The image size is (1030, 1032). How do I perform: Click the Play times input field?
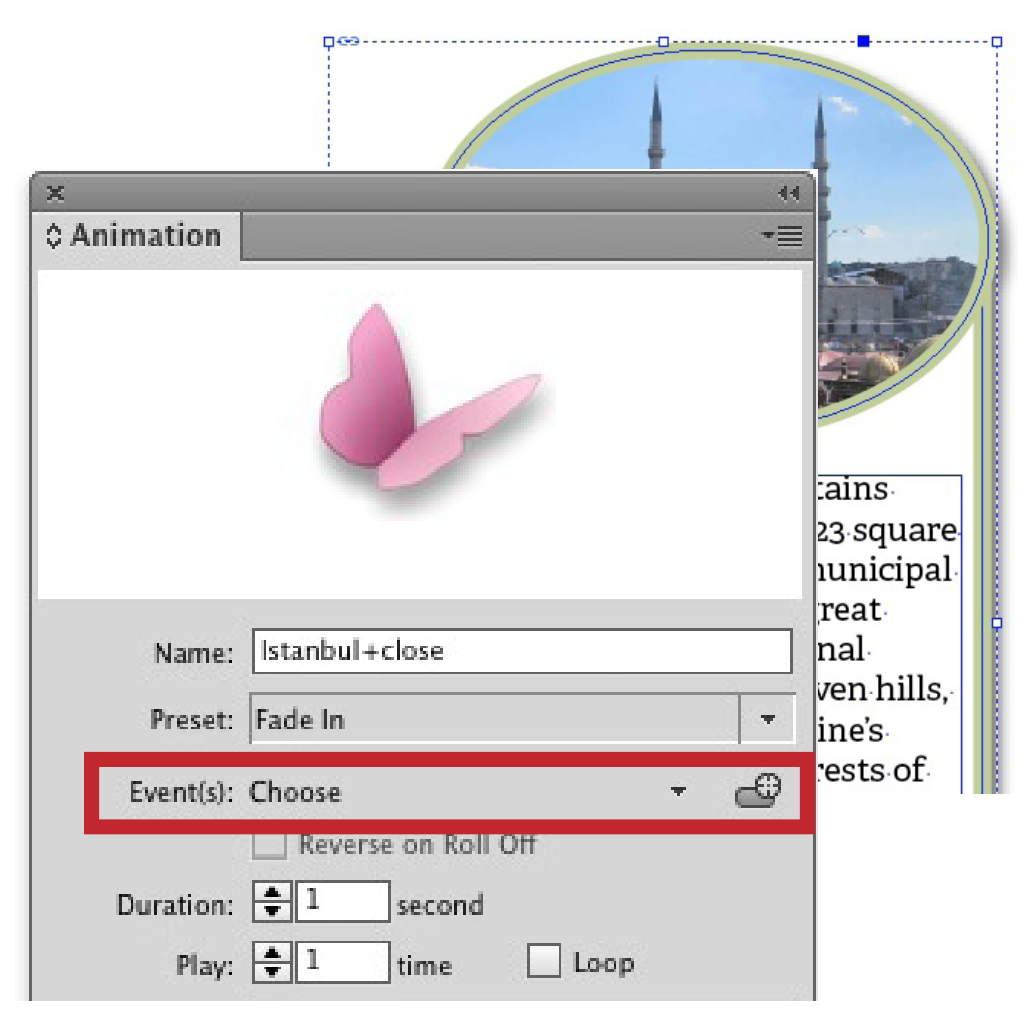coord(342,962)
